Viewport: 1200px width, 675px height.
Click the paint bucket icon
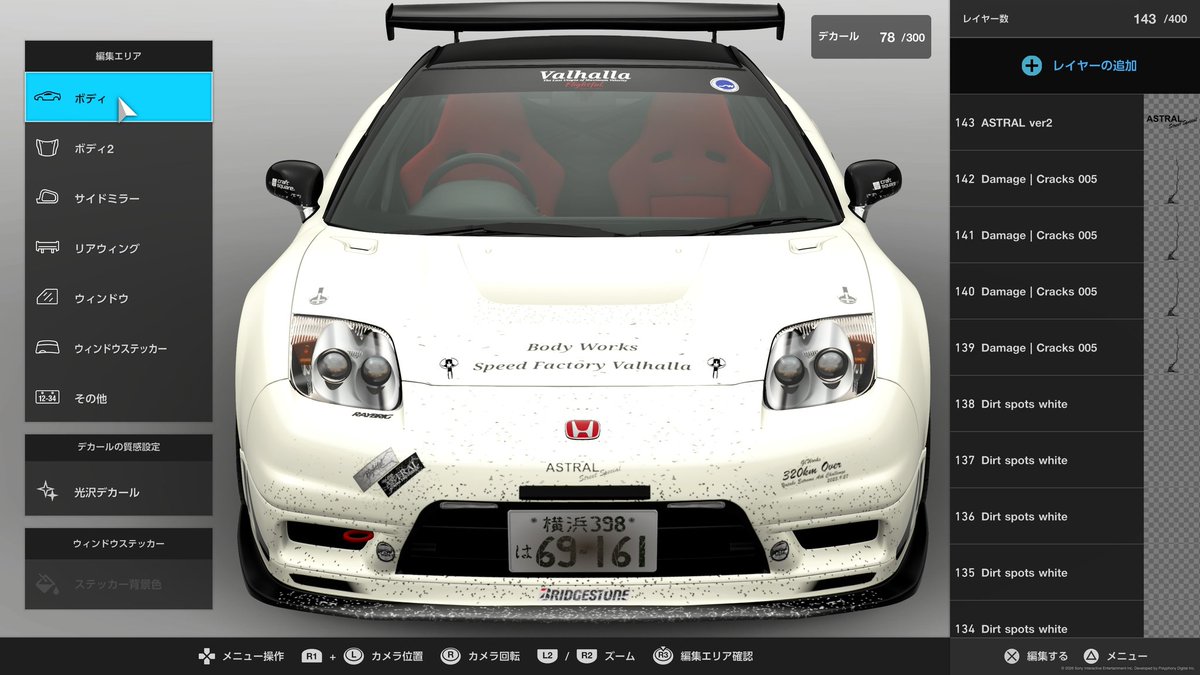(47, 583)
